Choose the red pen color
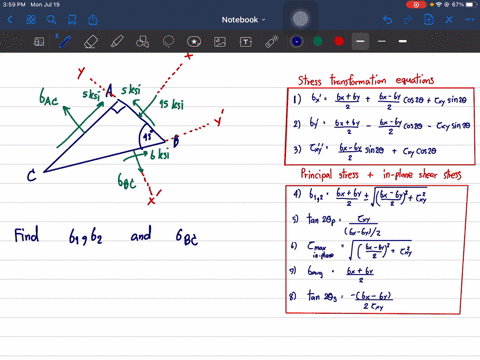 (x=339, y=41)
